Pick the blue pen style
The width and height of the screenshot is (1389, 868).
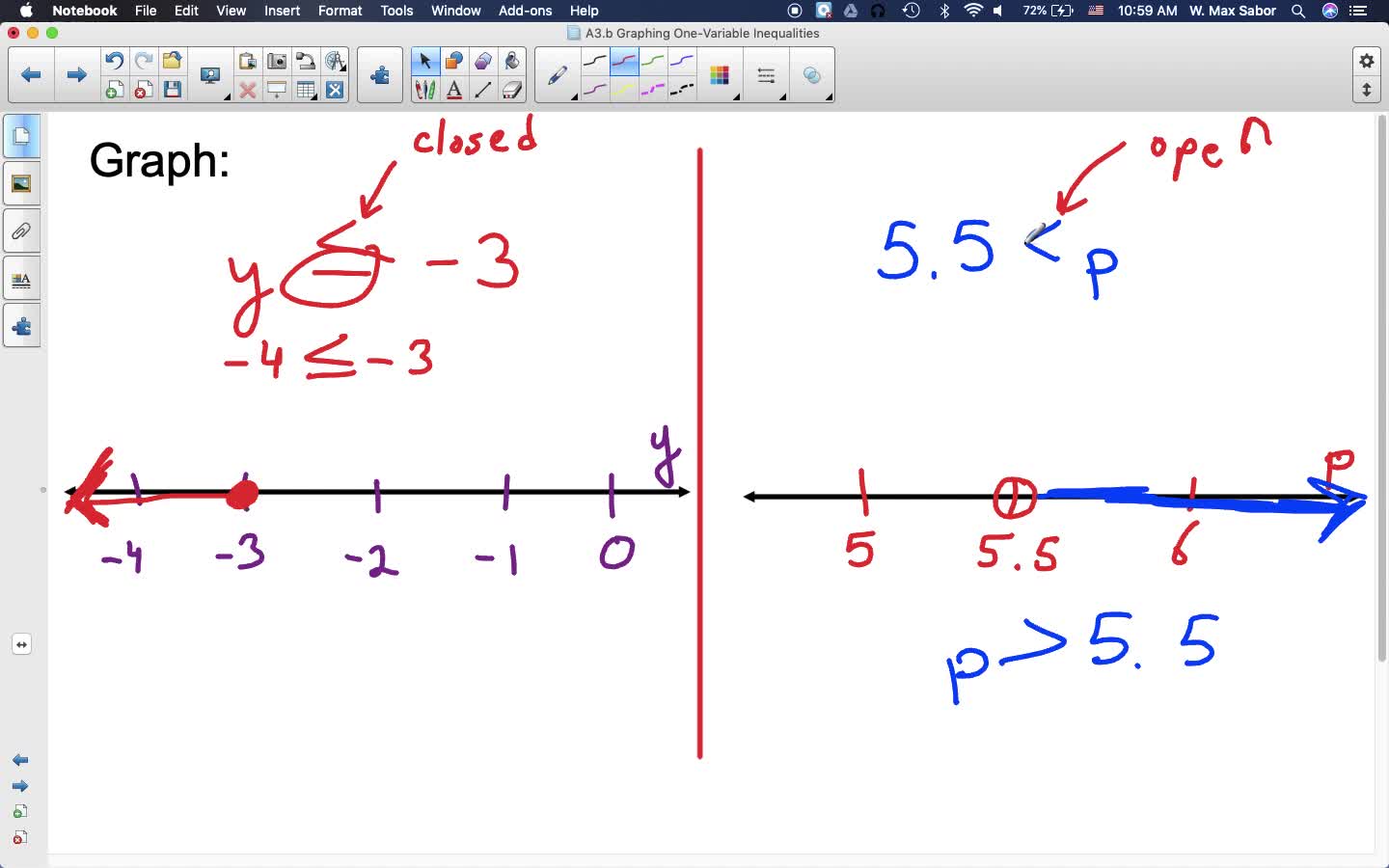682,61
